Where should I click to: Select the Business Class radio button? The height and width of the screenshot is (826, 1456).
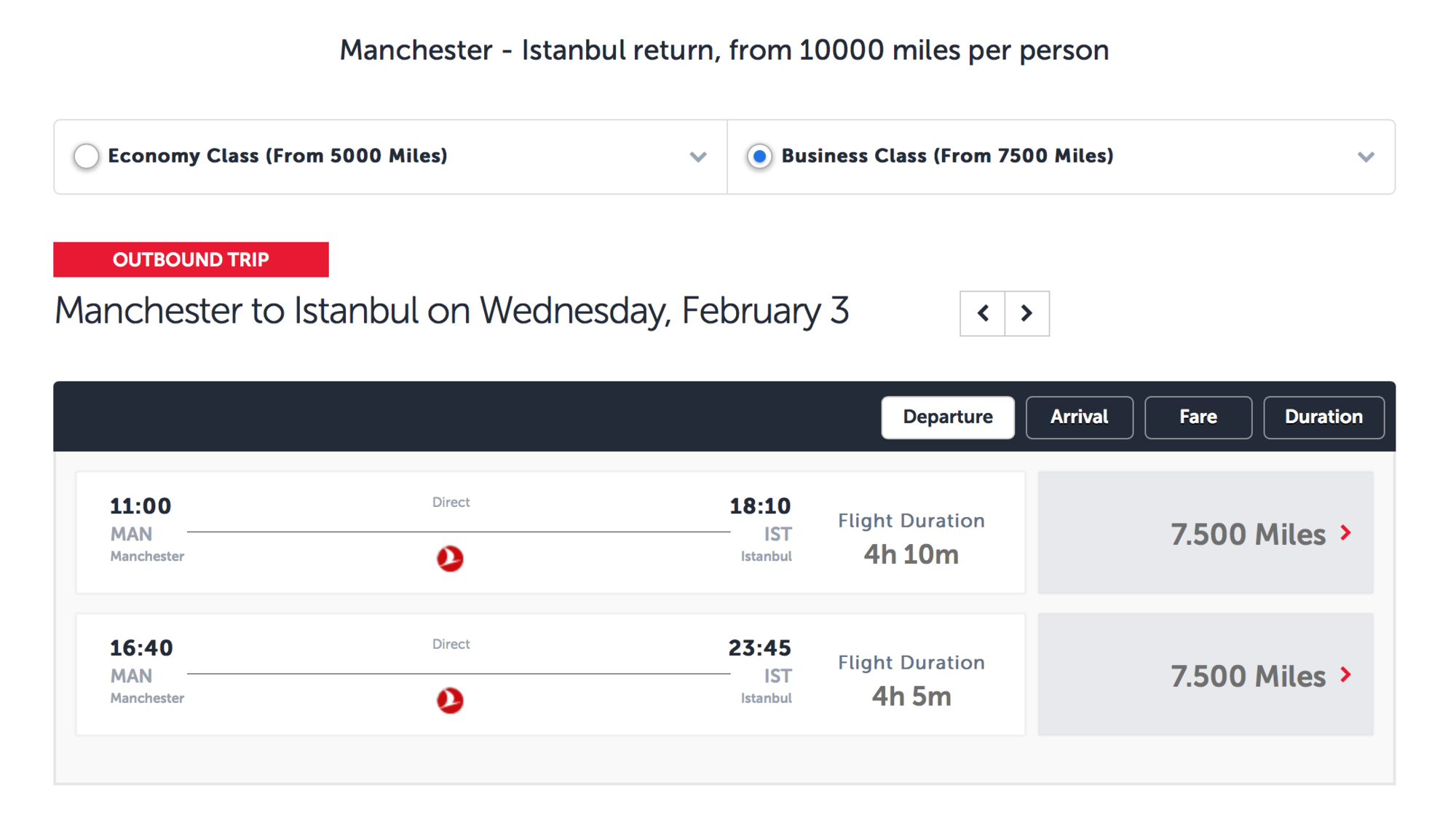click(759, 156)
